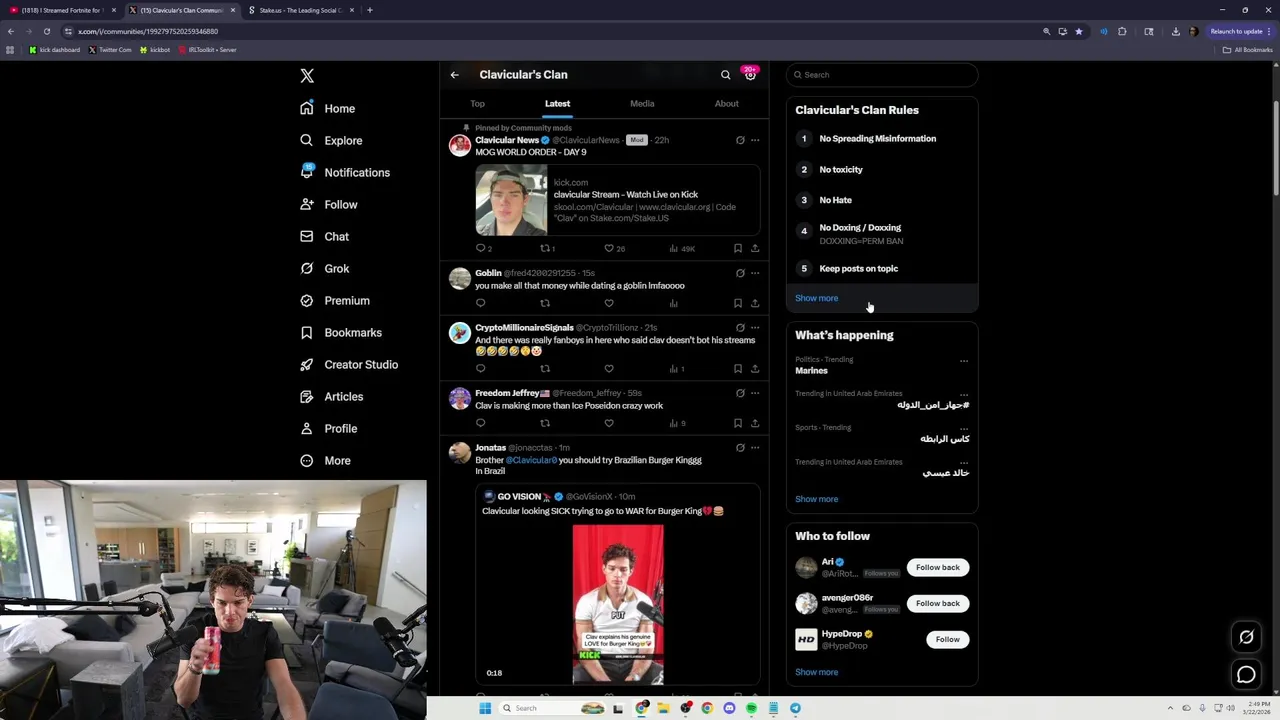
Task: Open Grok from the sidebar
Action: tap(324, 268)
